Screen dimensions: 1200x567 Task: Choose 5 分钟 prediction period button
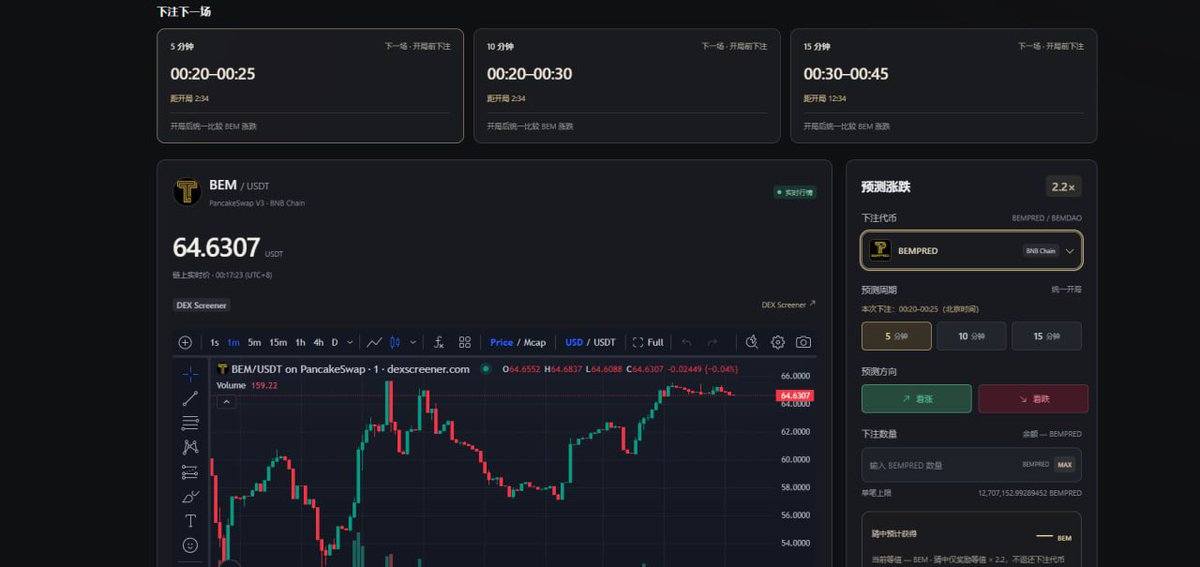[x=896, y=336]
